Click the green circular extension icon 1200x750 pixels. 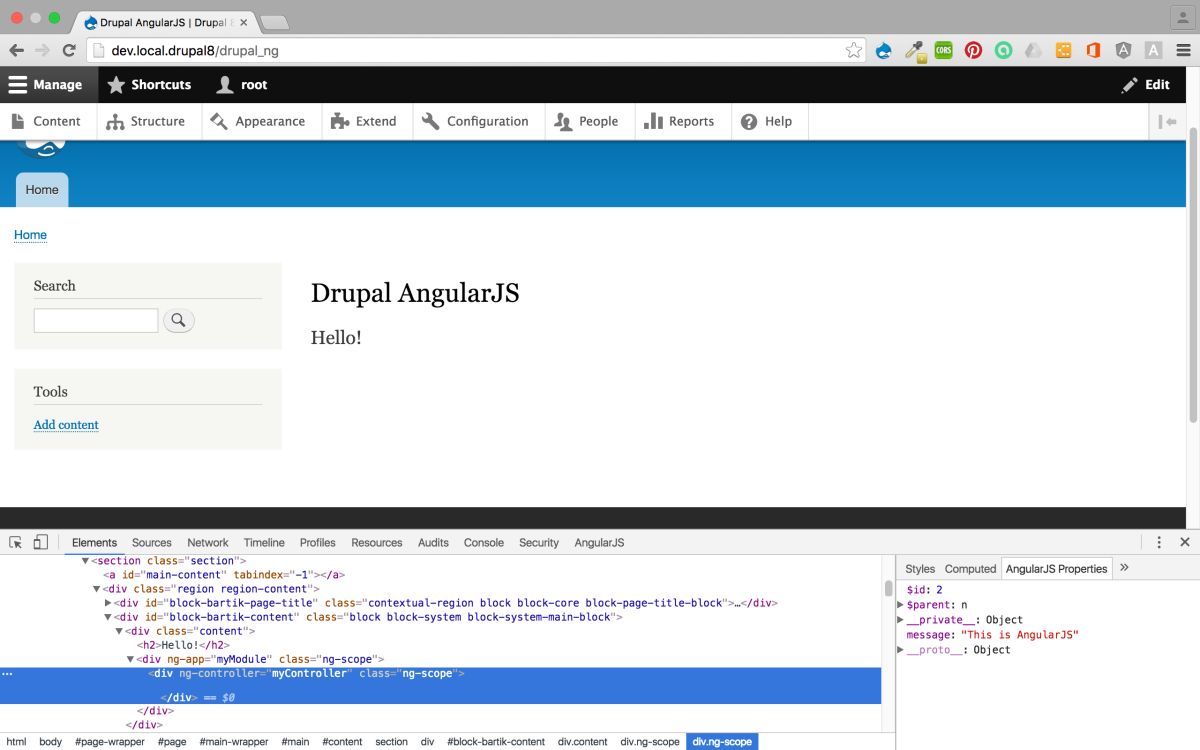click(1003, 50)
